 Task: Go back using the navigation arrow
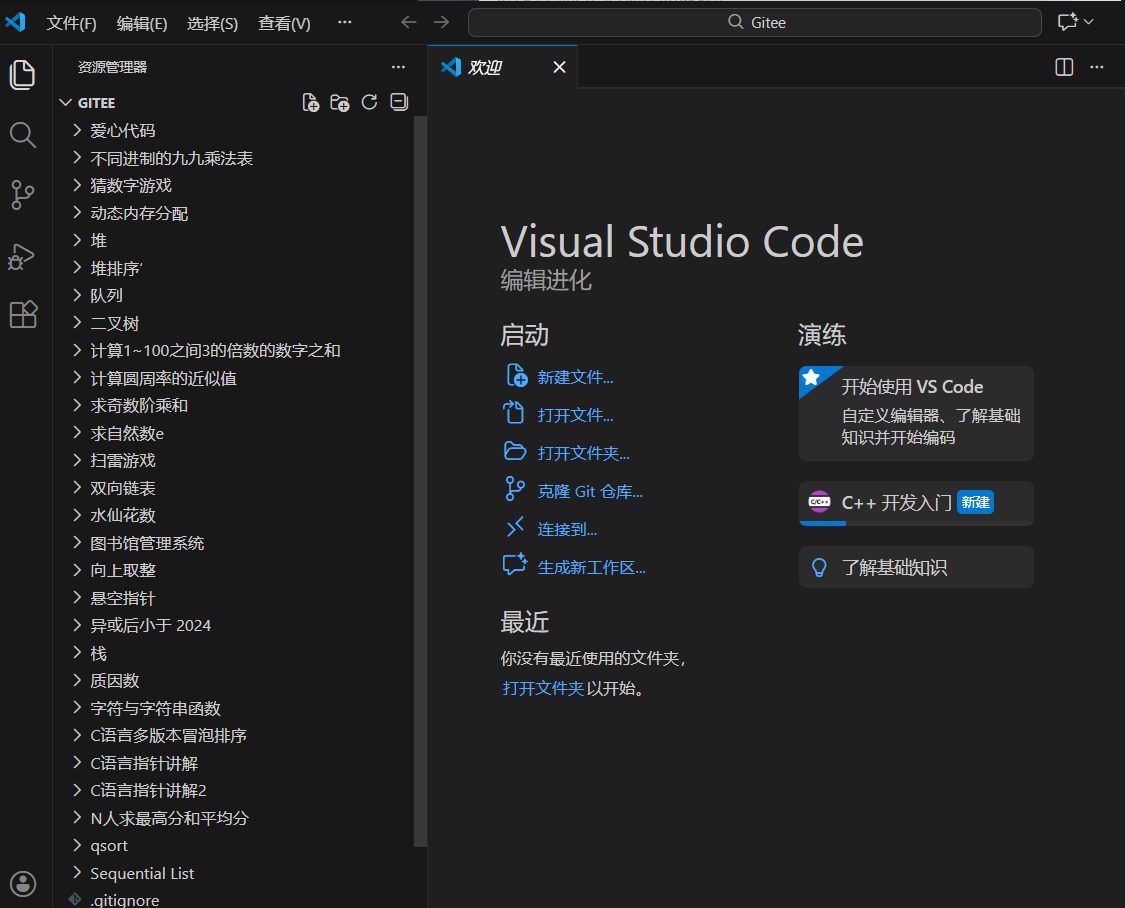408,22
